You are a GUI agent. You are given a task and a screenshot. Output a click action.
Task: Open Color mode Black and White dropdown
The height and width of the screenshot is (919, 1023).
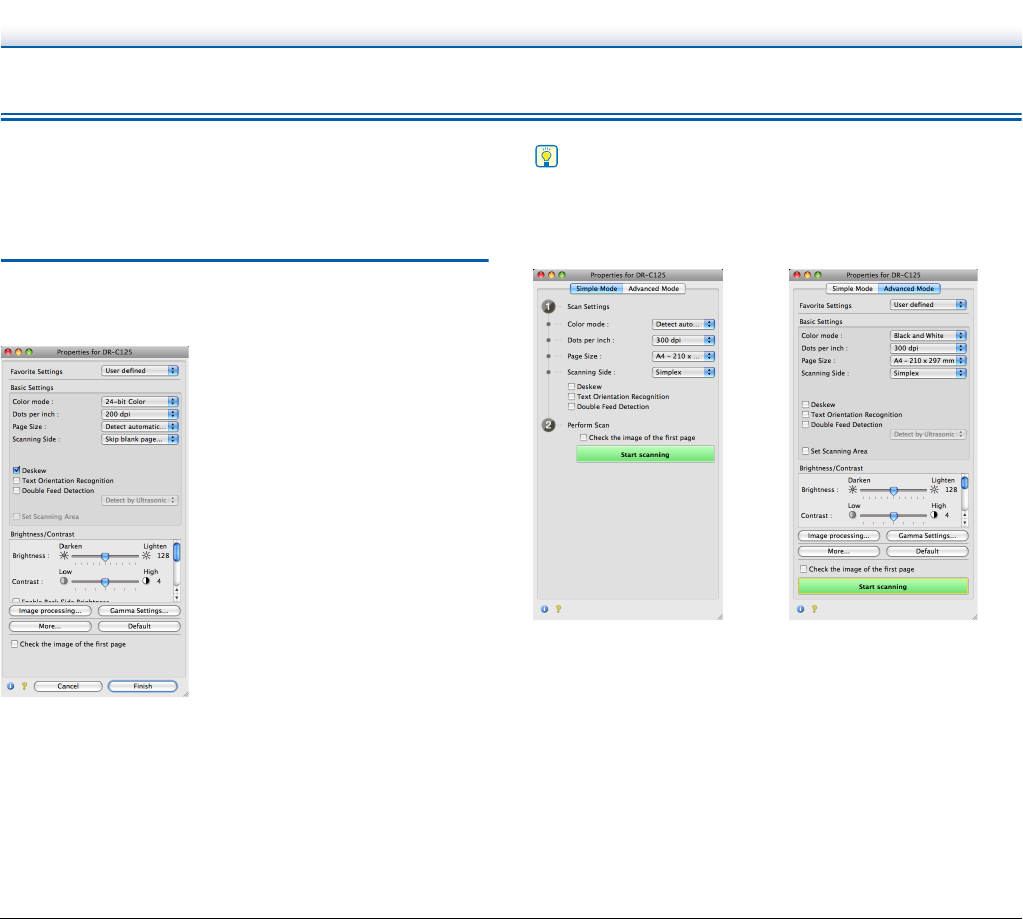click(x=928, y=335)
